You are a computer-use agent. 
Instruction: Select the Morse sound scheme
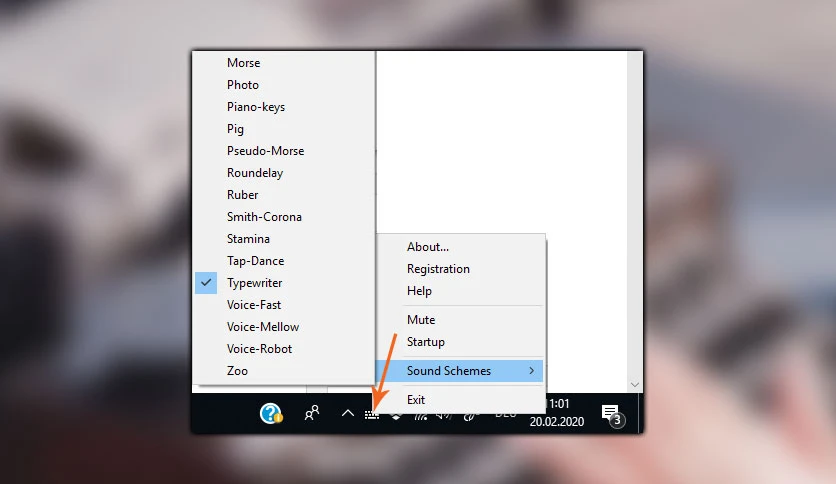(x=244, y=63)
